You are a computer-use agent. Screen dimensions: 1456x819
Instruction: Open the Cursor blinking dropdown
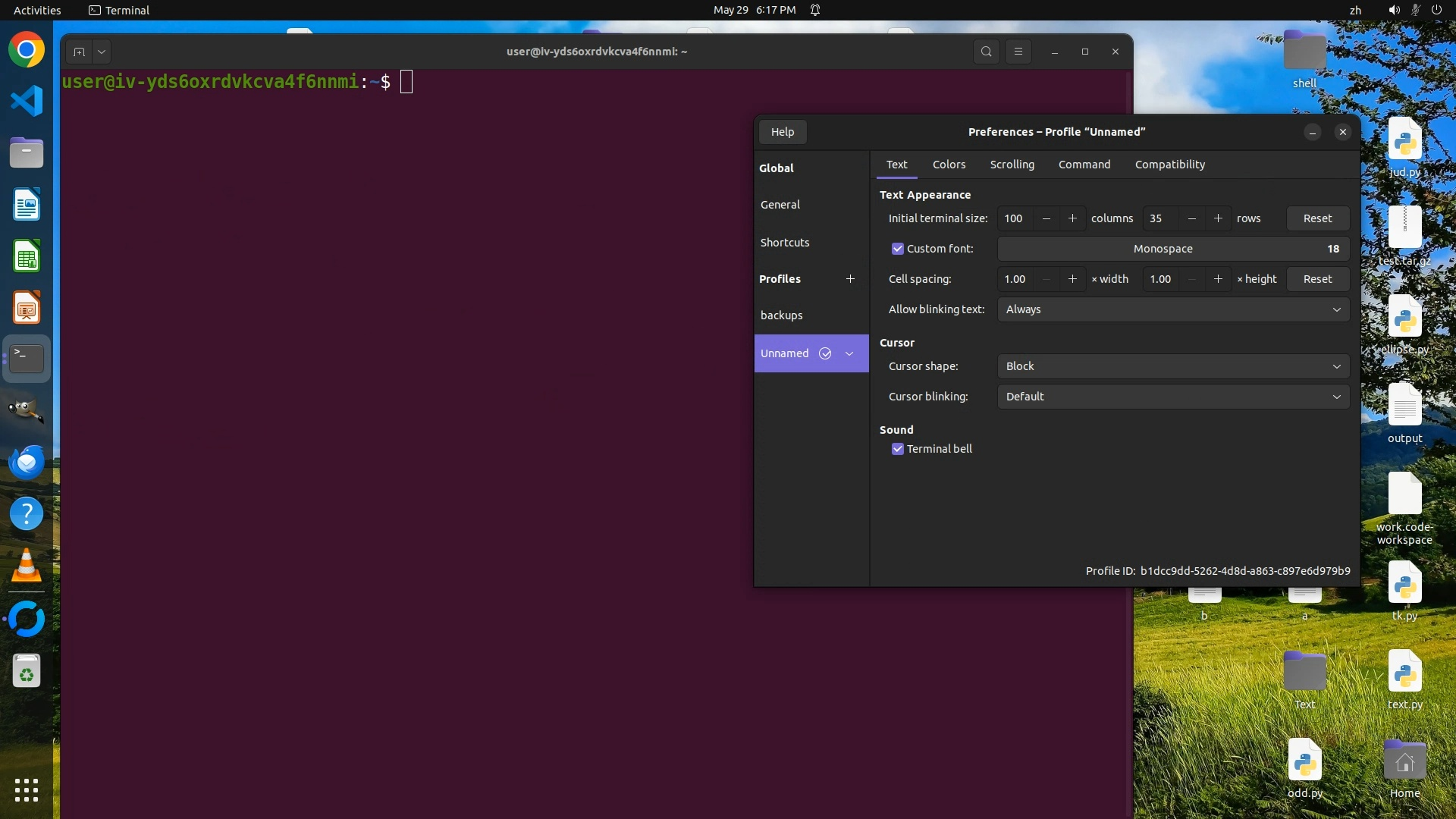point(1172,397)
